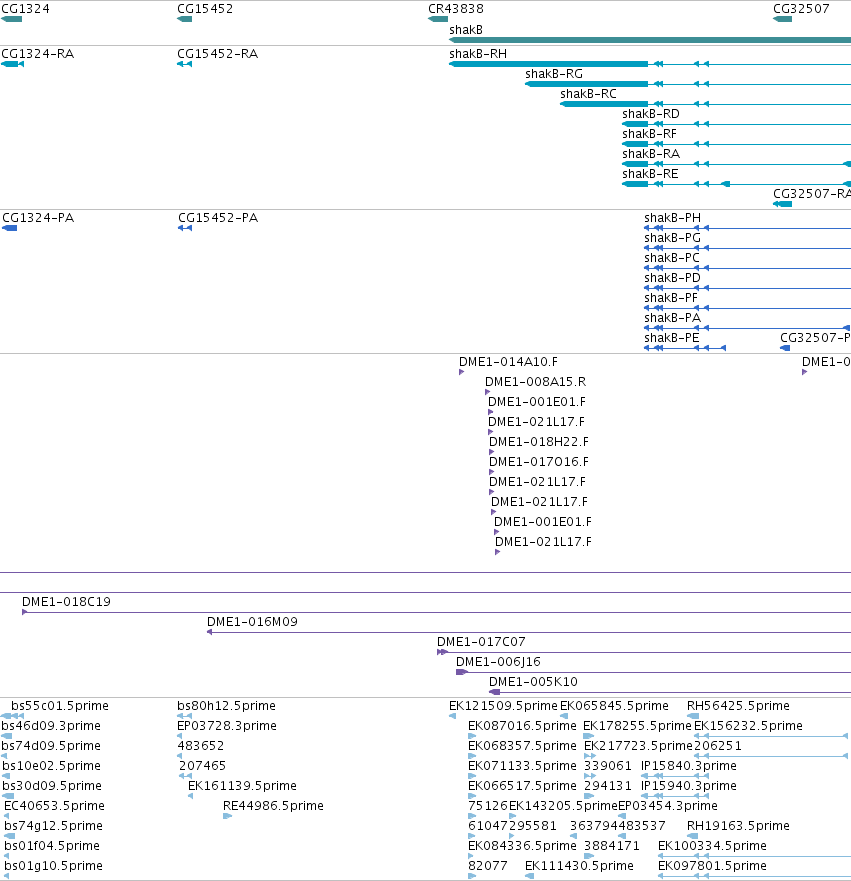Click the CR43838 gene label
Image resolution: width=851 pixels, height=881 pixels.
[x=456, y=9]
